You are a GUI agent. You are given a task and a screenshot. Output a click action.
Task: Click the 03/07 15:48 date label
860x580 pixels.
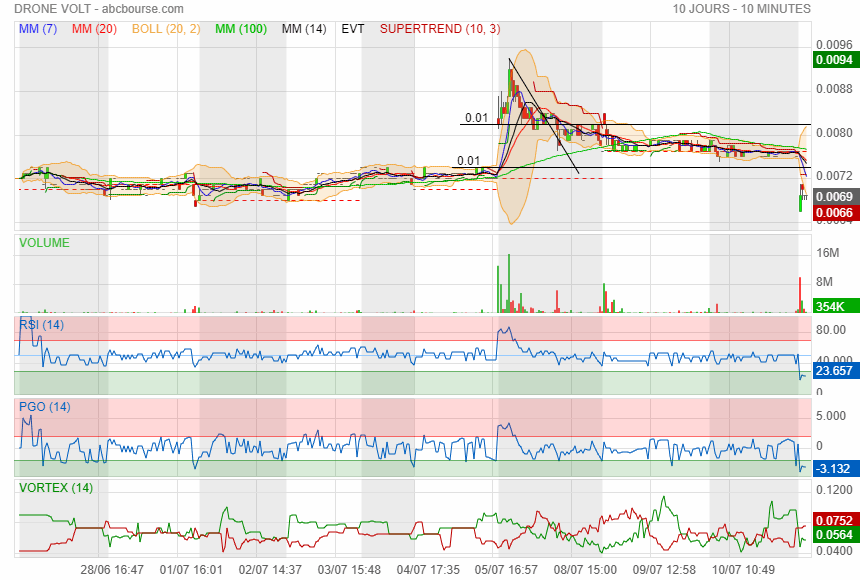(x=349, y=570)
